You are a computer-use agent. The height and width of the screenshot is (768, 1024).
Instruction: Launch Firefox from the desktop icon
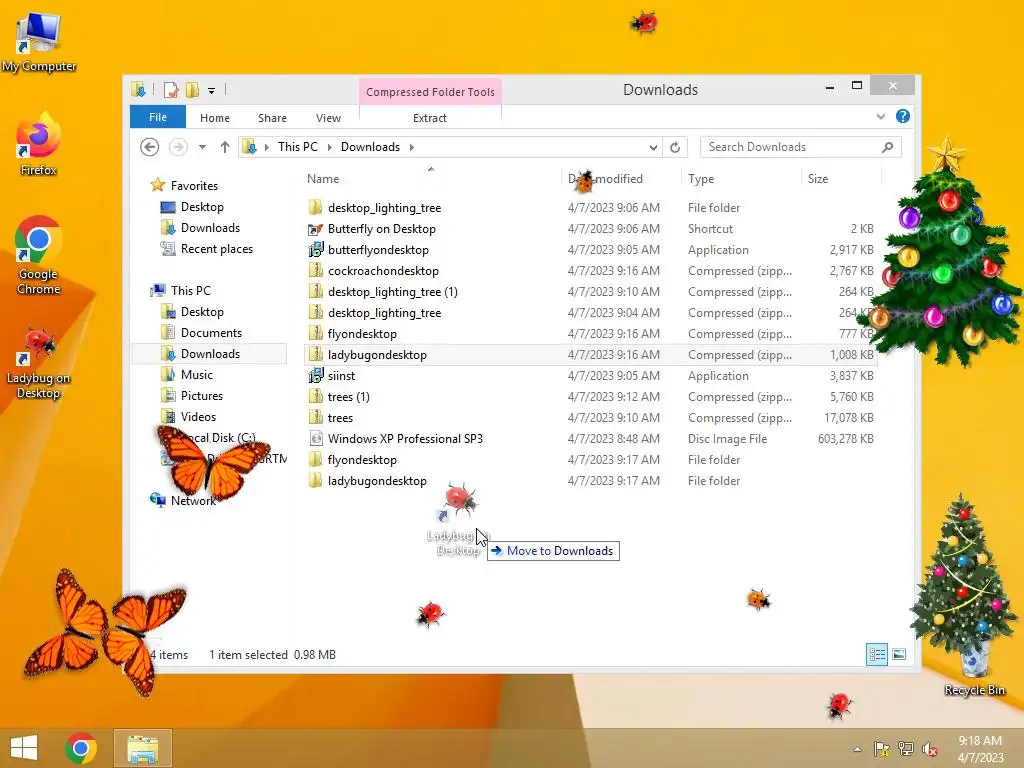click(x=39, y=144)
